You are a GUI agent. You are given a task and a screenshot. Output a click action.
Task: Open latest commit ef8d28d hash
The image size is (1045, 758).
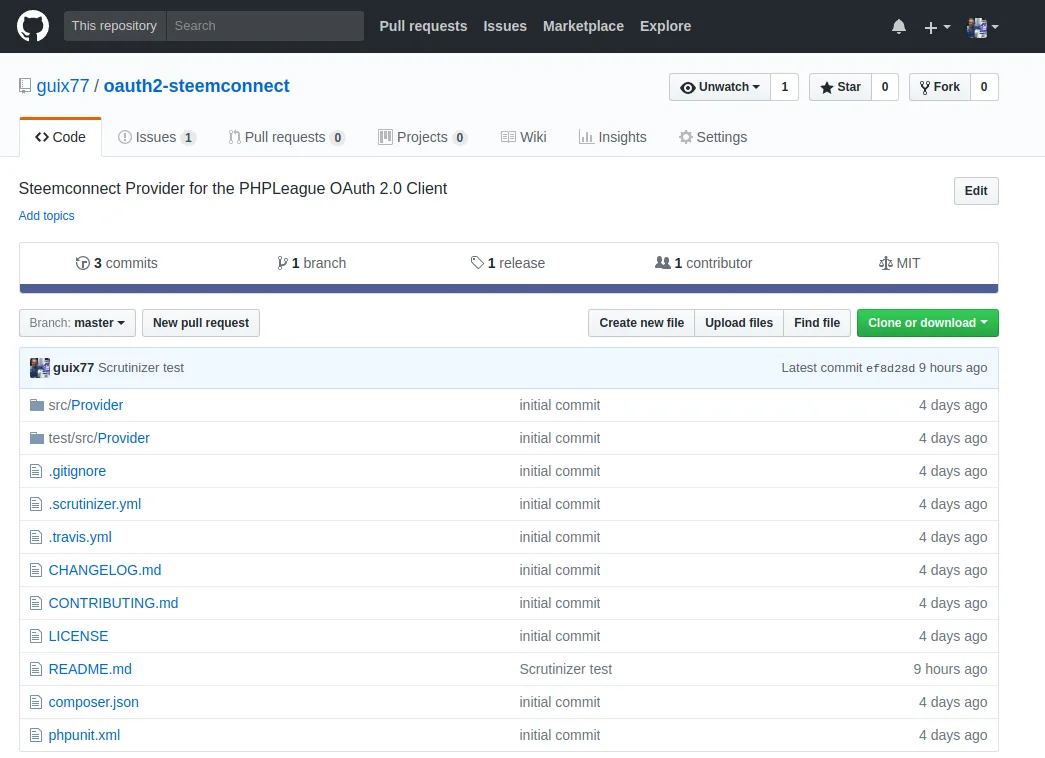pos(890,368)
